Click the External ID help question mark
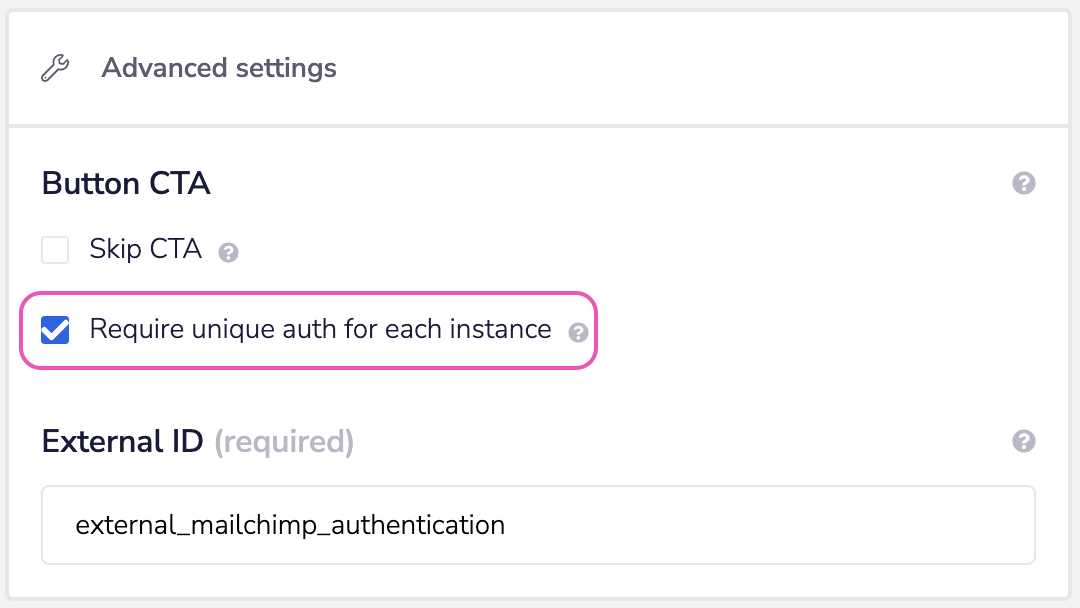This screenshot has height=608, width=1080. [1023, 441]
